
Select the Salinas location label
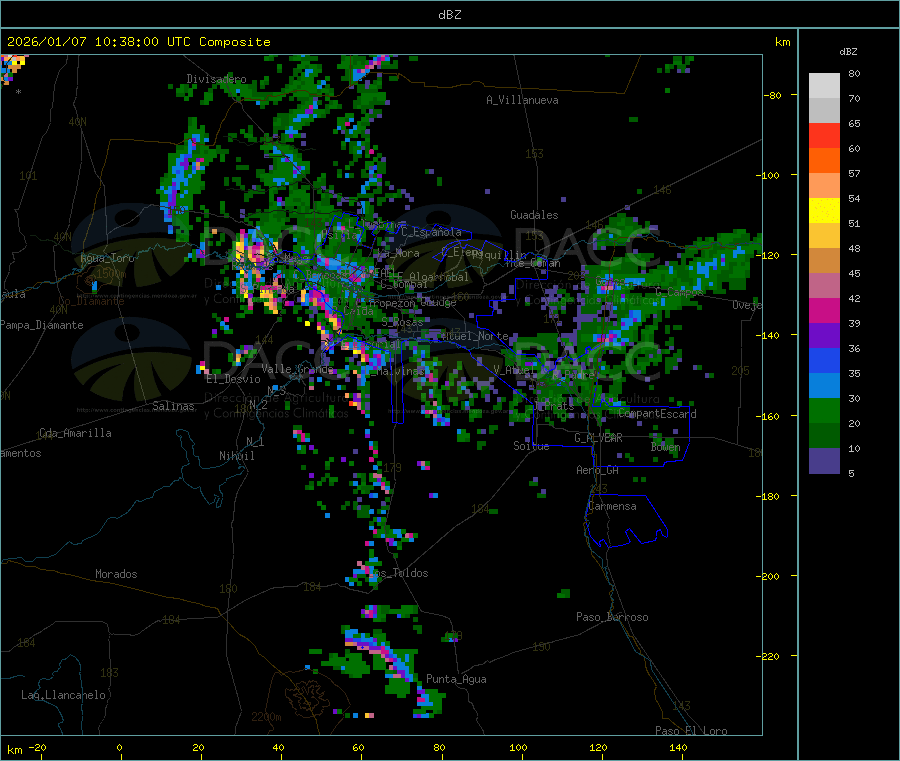pyautogui.click(x=173, y=406)
